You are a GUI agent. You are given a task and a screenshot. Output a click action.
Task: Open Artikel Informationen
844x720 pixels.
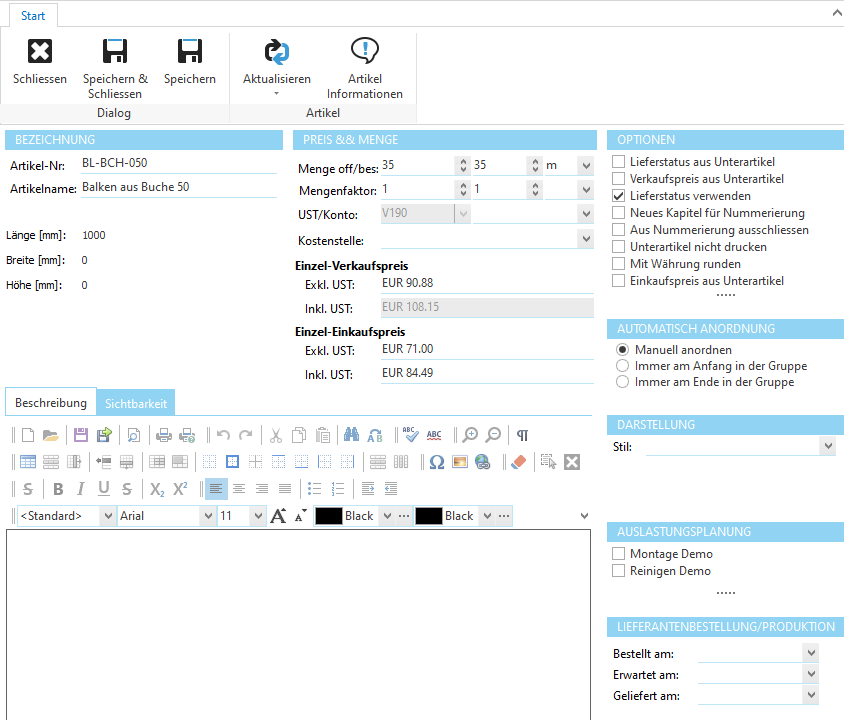pos(365,53)
